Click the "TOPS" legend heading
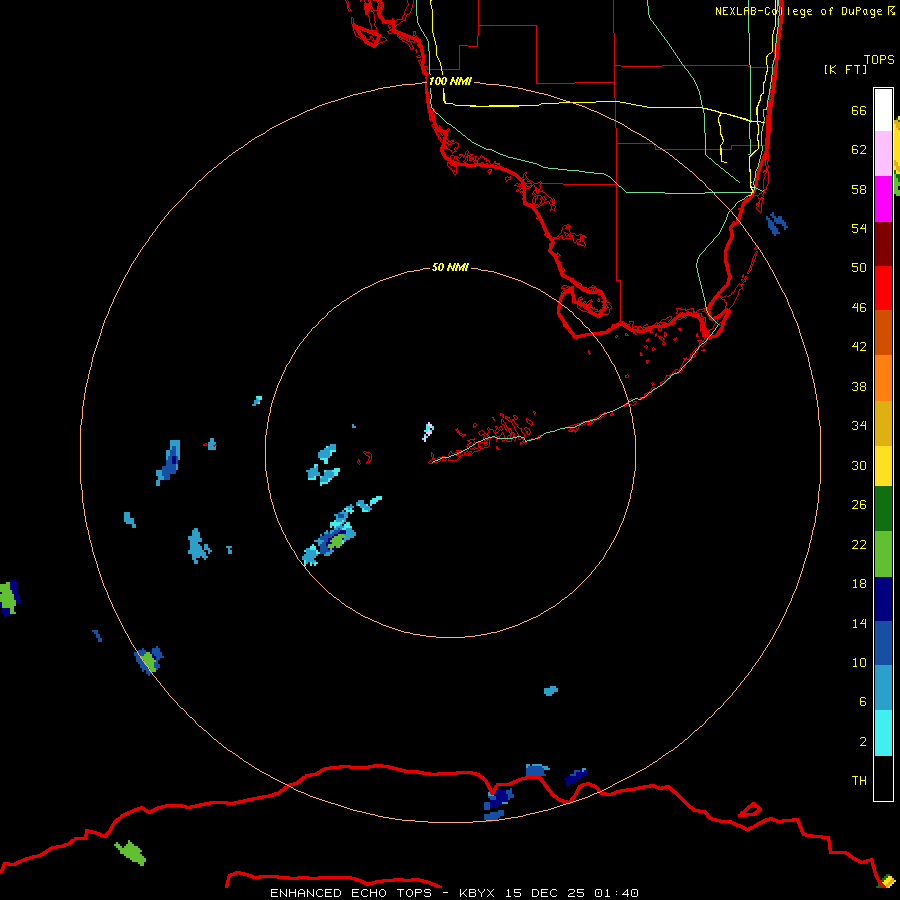Image resolution: width=900 pixels, height=900 pixels. [879, 59]
